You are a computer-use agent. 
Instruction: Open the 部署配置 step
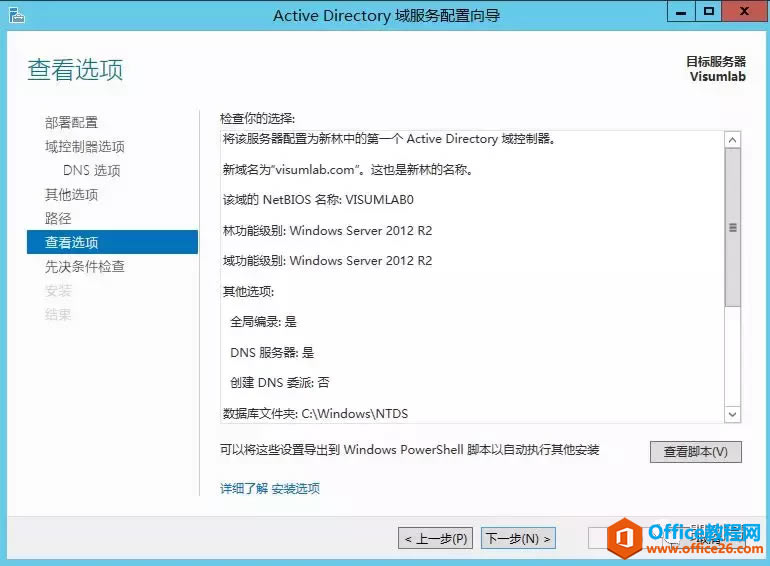tap(71, 122)
